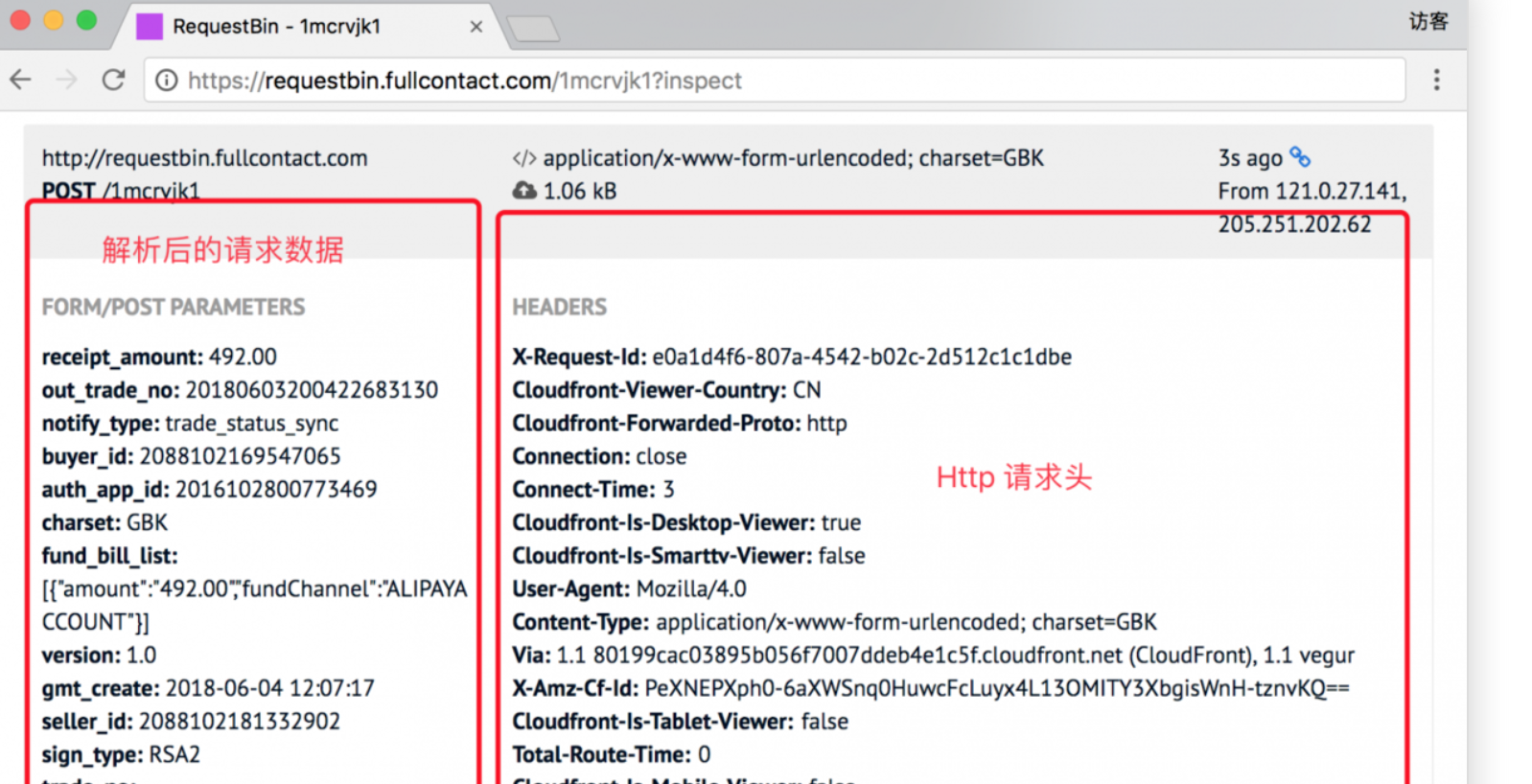
Task: Click 'gmt_create: 2018-06-04 12:07:17' row
Action: click(208, 688)
